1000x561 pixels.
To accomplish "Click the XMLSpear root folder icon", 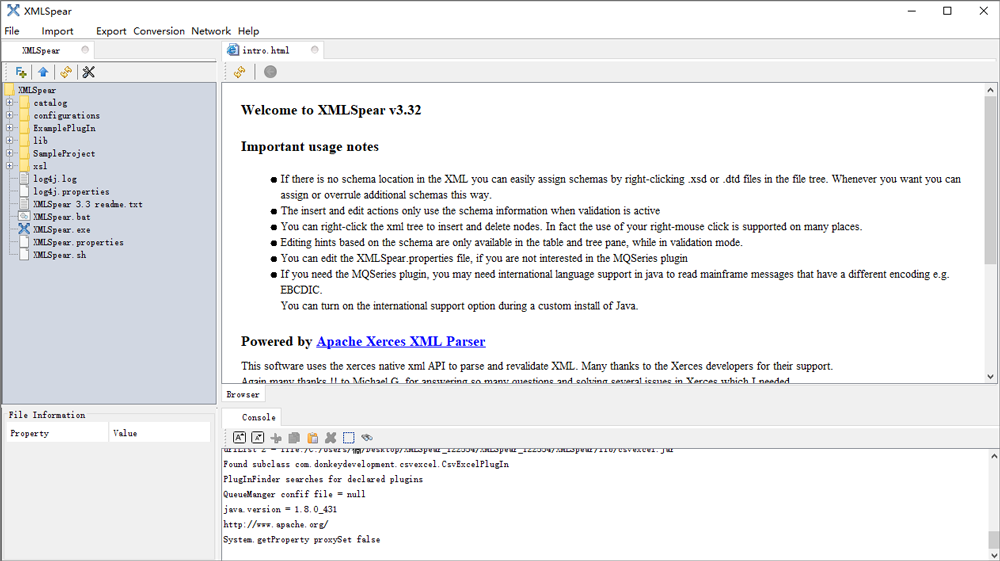I will pos(9,90).
